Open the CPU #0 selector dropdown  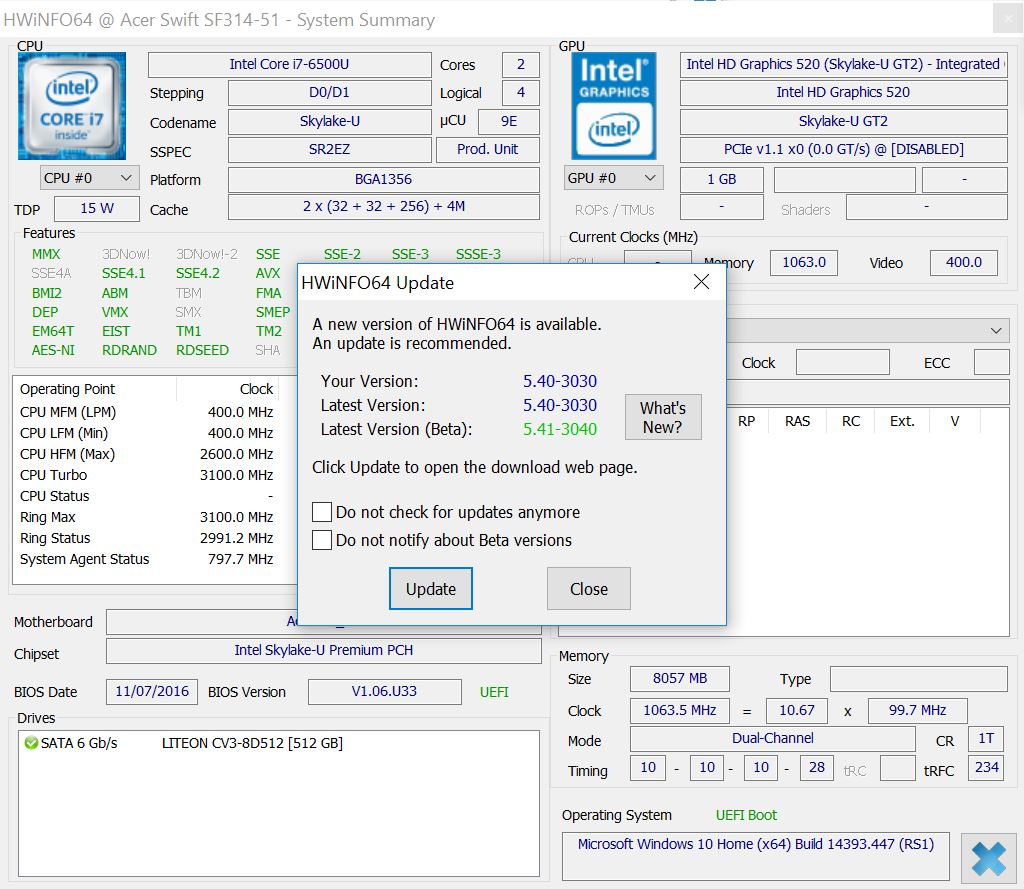click(89, 178)
